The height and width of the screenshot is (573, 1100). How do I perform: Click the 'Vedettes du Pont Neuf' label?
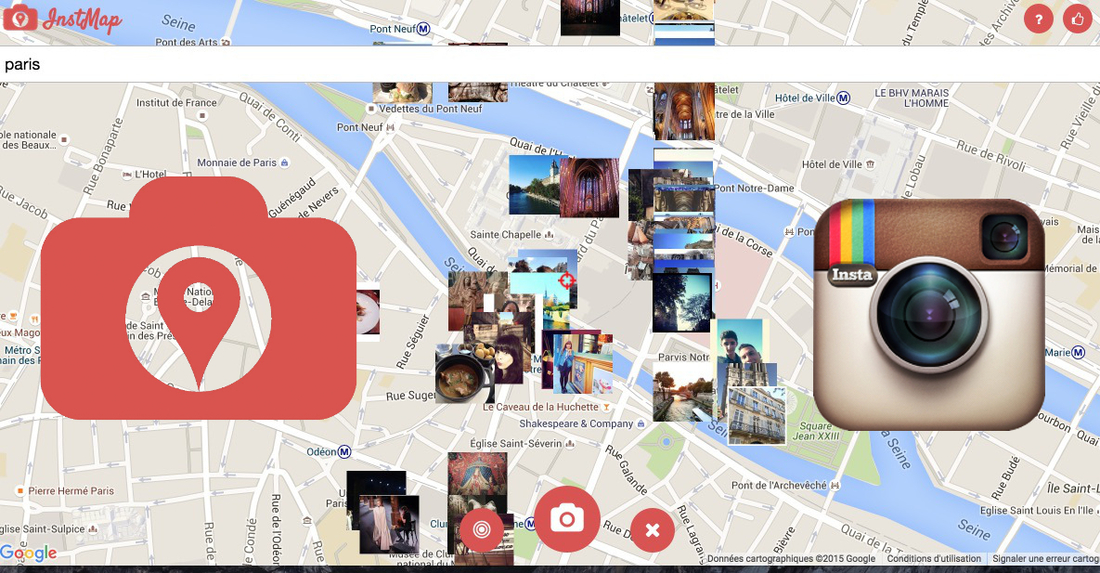tap(431, 109)
